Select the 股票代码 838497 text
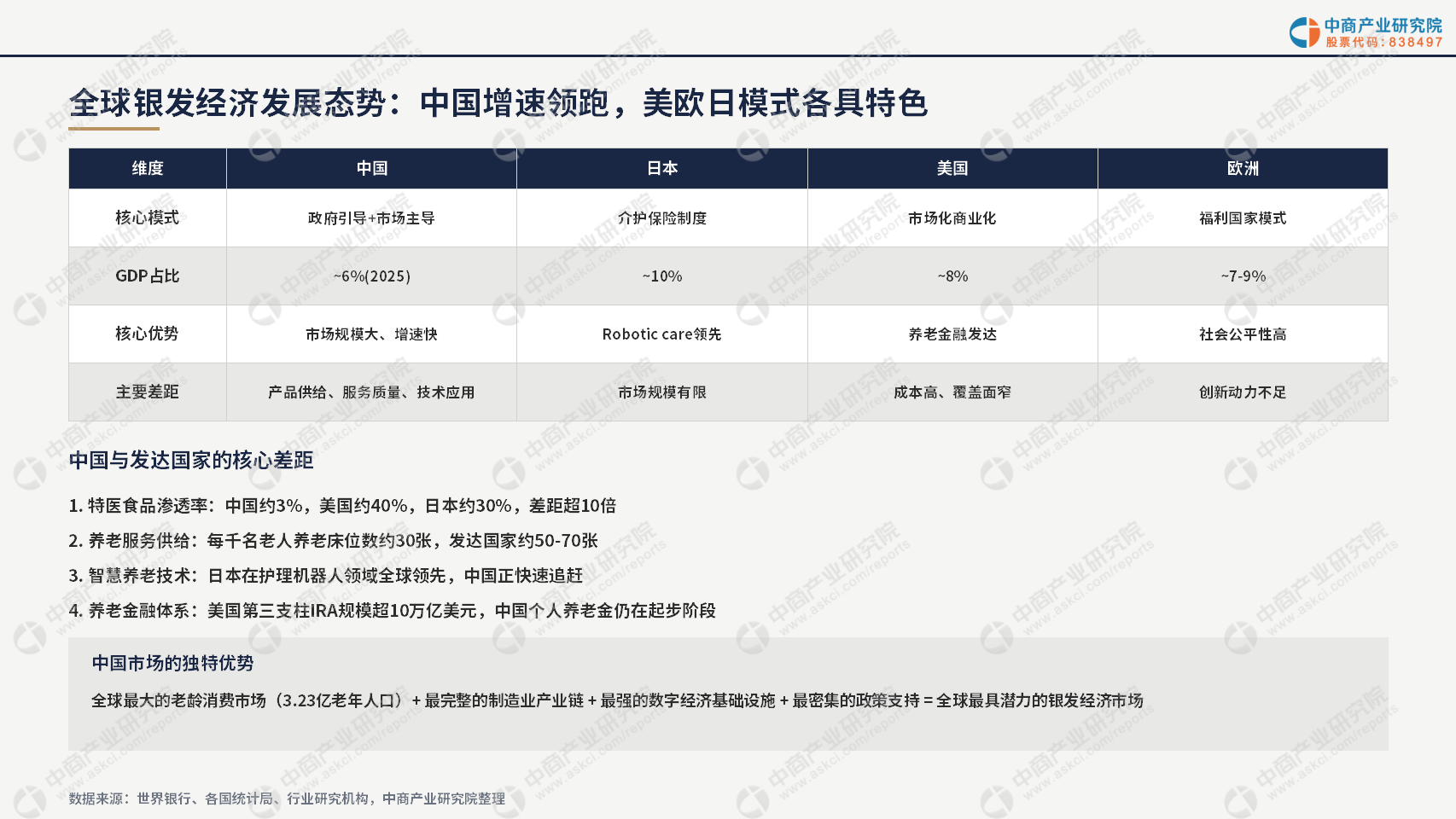1456x819 pixels. [1383, 42]
